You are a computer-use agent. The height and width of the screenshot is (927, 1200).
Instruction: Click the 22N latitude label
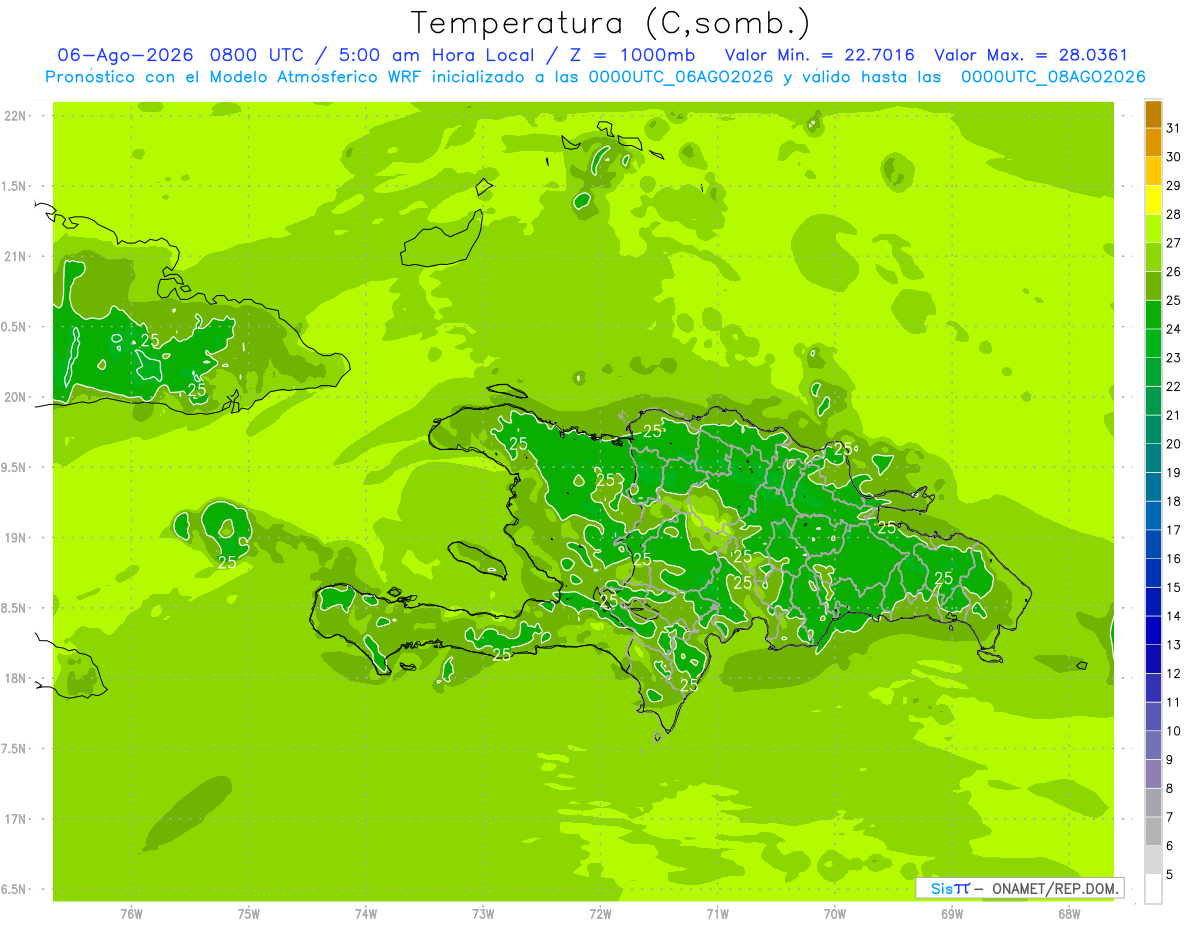tap(17, 116)
